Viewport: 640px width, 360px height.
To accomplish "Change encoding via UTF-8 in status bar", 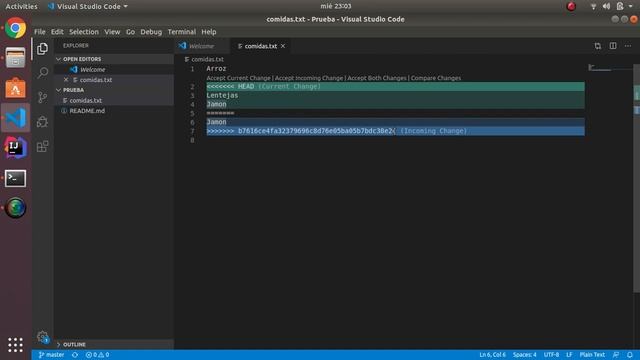I will [551, 355].
